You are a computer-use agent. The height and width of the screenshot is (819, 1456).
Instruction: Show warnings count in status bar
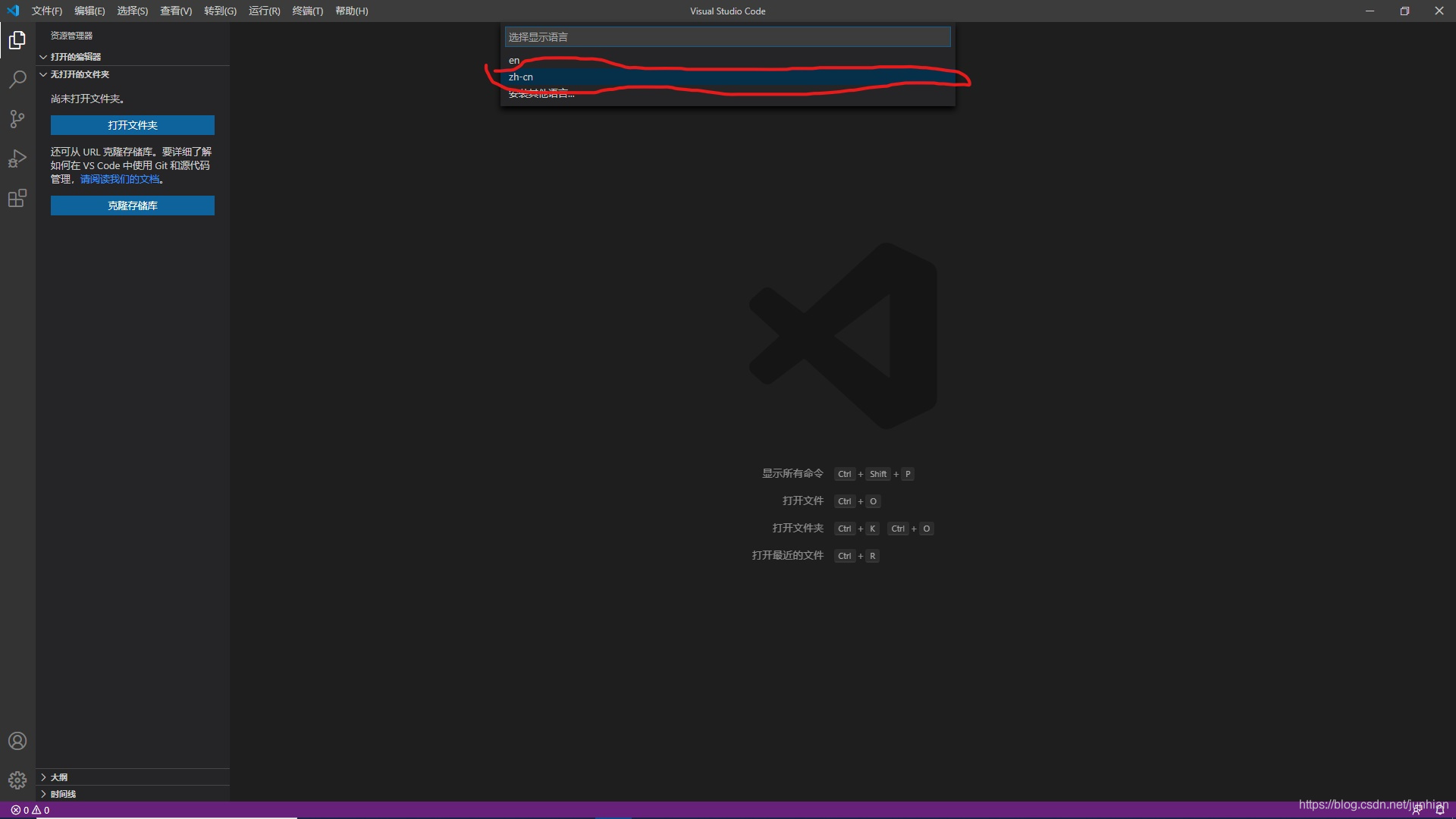pos(41,810)
